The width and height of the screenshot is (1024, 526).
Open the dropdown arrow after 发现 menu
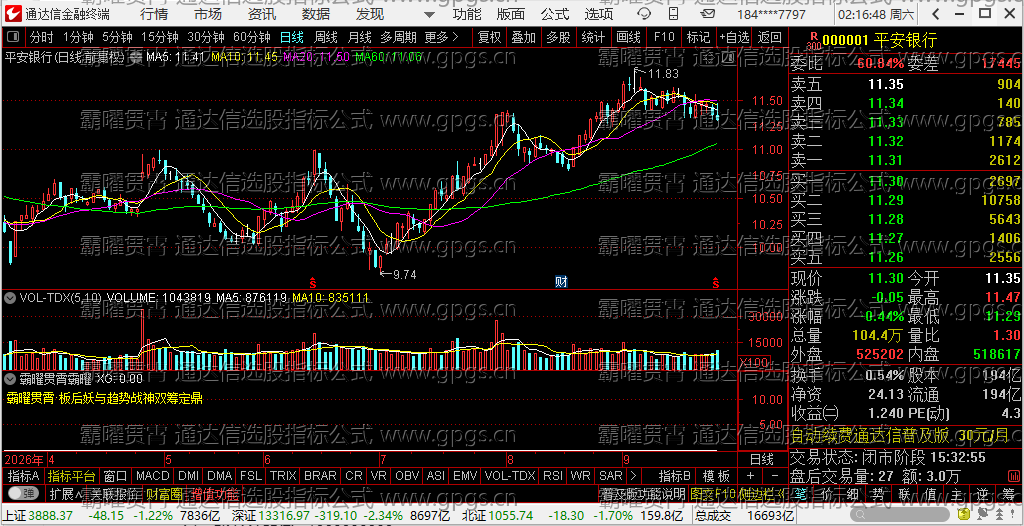[428, 14]
